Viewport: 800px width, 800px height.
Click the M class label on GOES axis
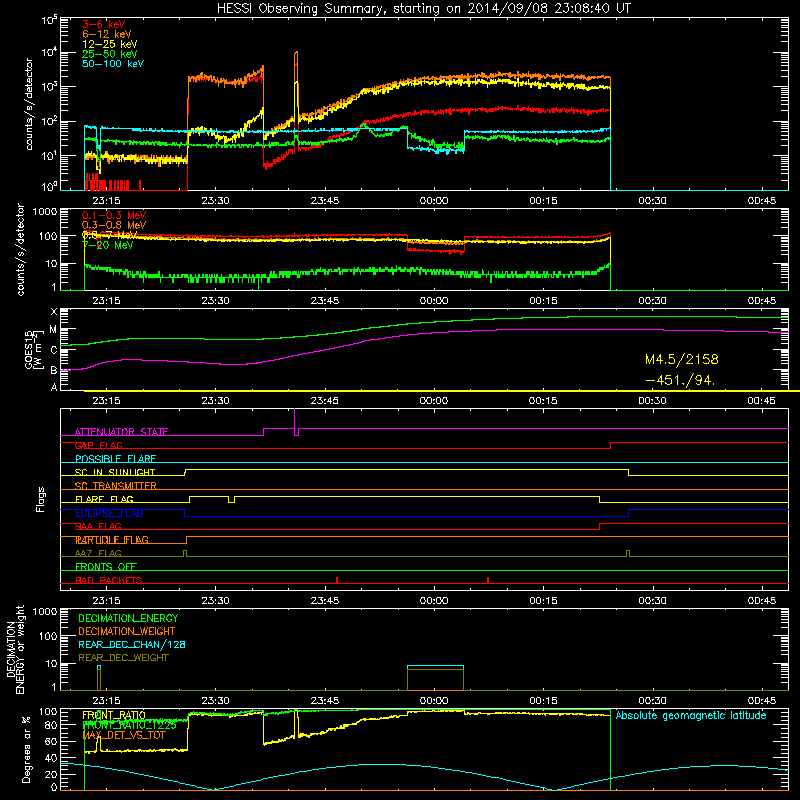53,330
